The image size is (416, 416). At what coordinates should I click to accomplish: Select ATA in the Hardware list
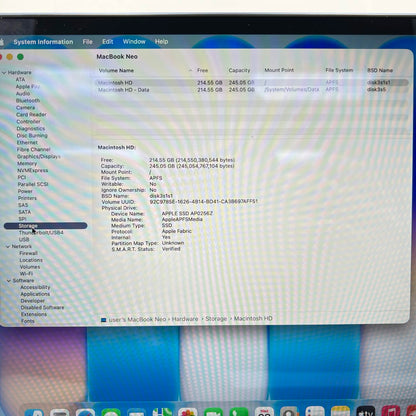point(20,79)
